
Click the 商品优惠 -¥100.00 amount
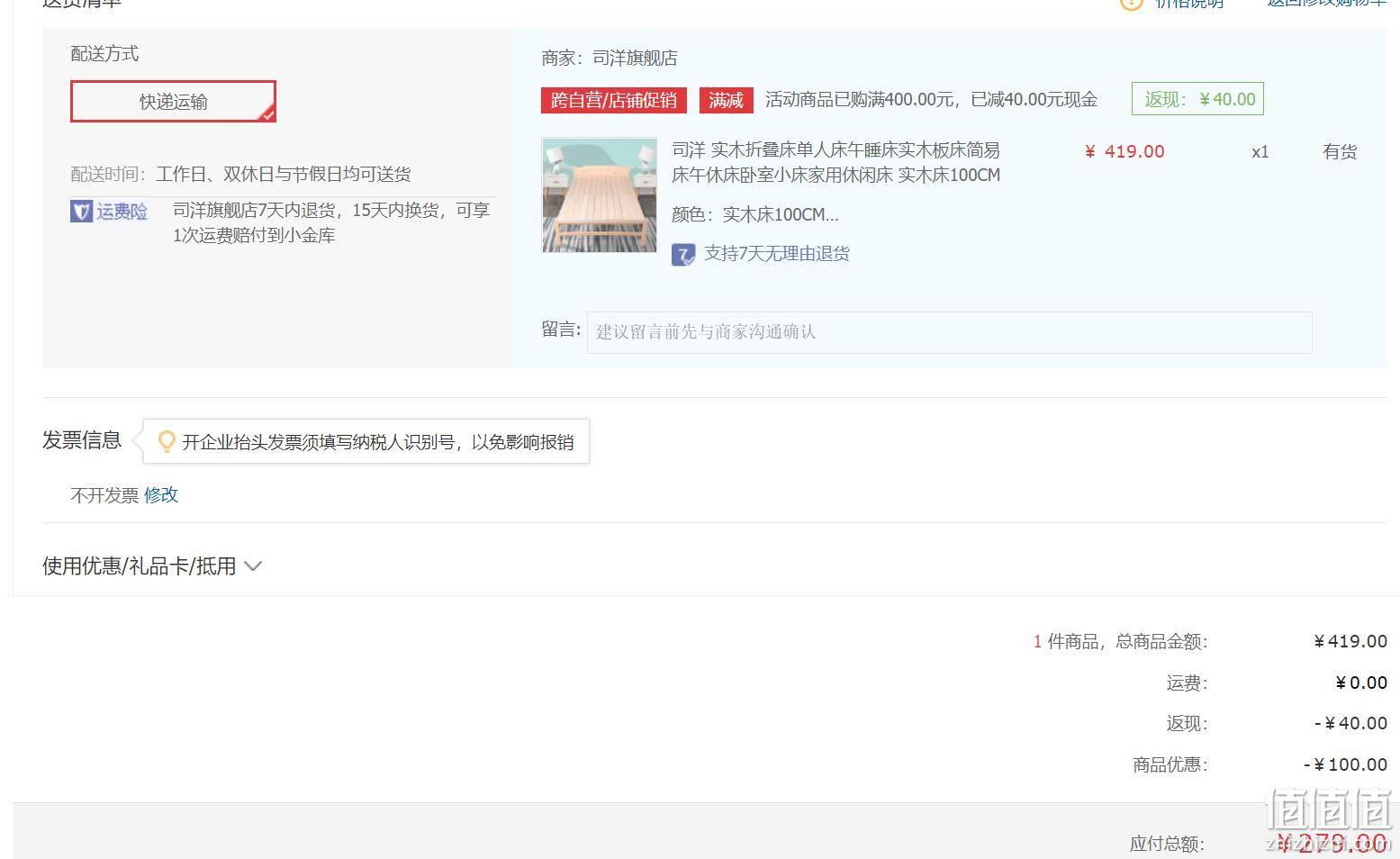(x=1345, y=764)
